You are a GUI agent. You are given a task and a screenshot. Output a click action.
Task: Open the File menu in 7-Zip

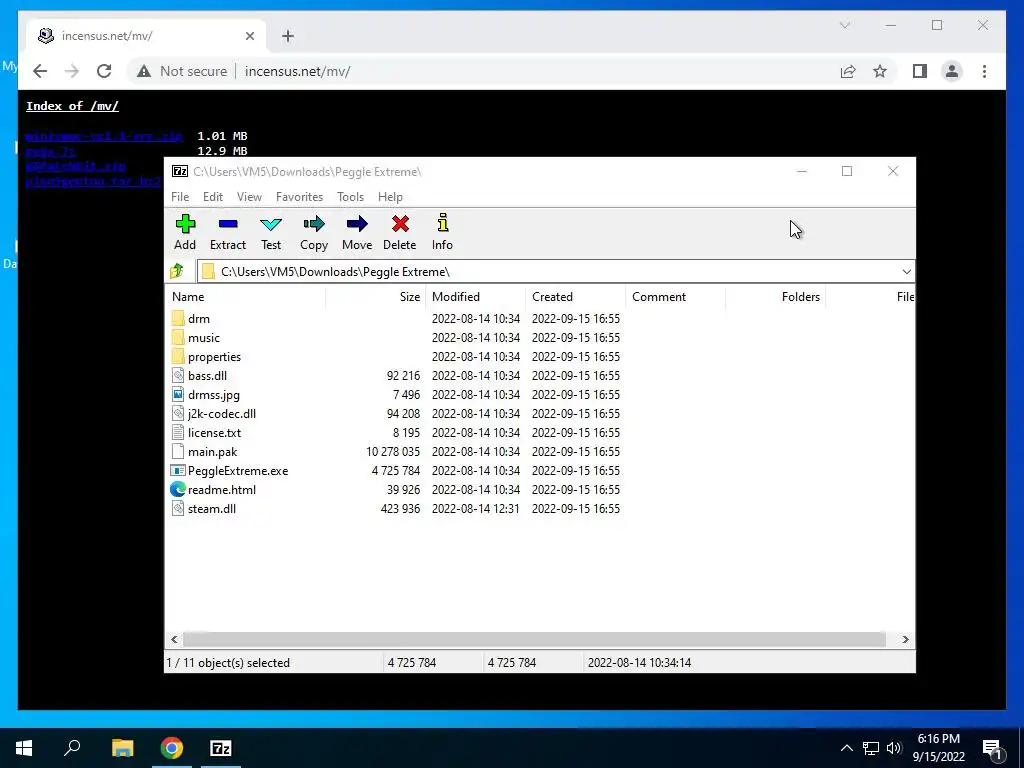pyautogui.click(x=180, y=197)
